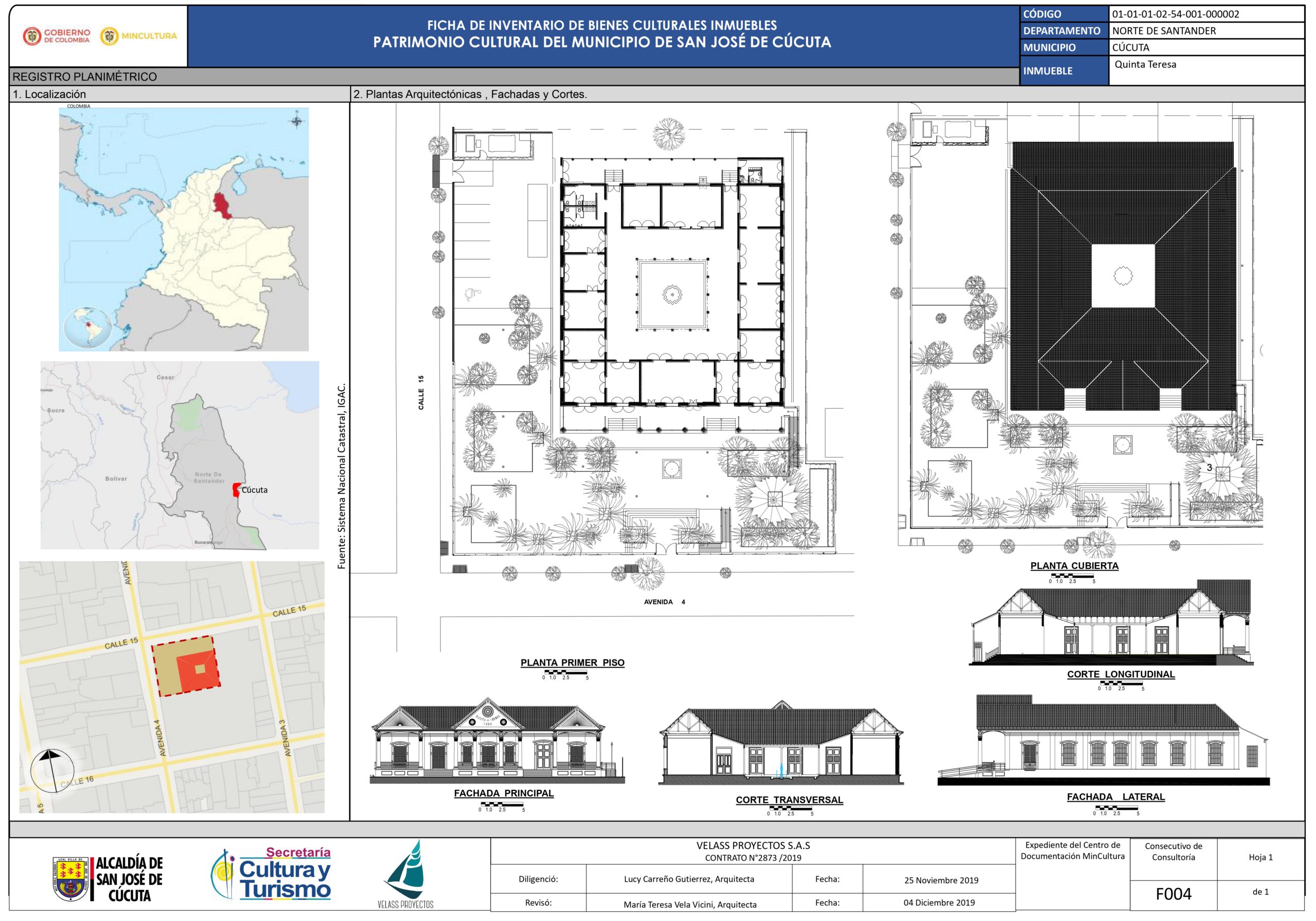Click the Gobierno de Colombia logo

point(56,36)
